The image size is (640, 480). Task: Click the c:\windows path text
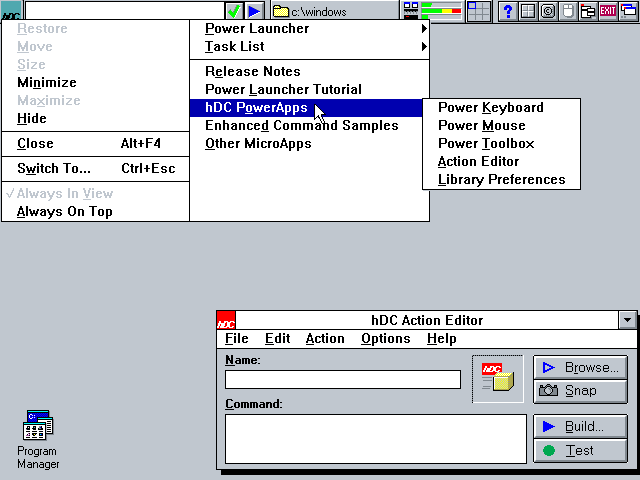point(319,12)
